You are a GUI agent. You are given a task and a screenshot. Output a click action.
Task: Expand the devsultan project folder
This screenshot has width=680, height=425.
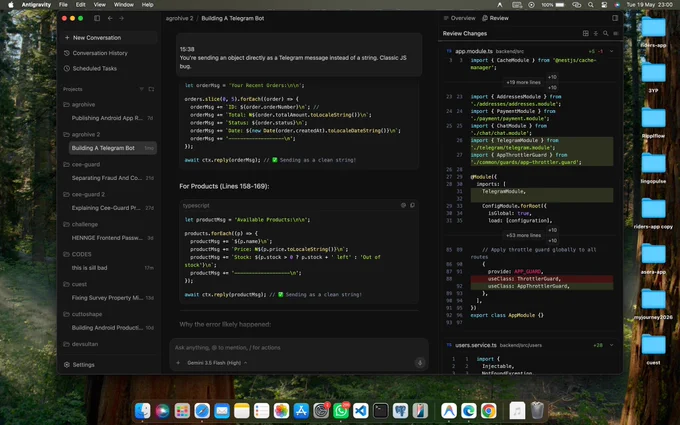pyautogui.click(x=81, y=344)
